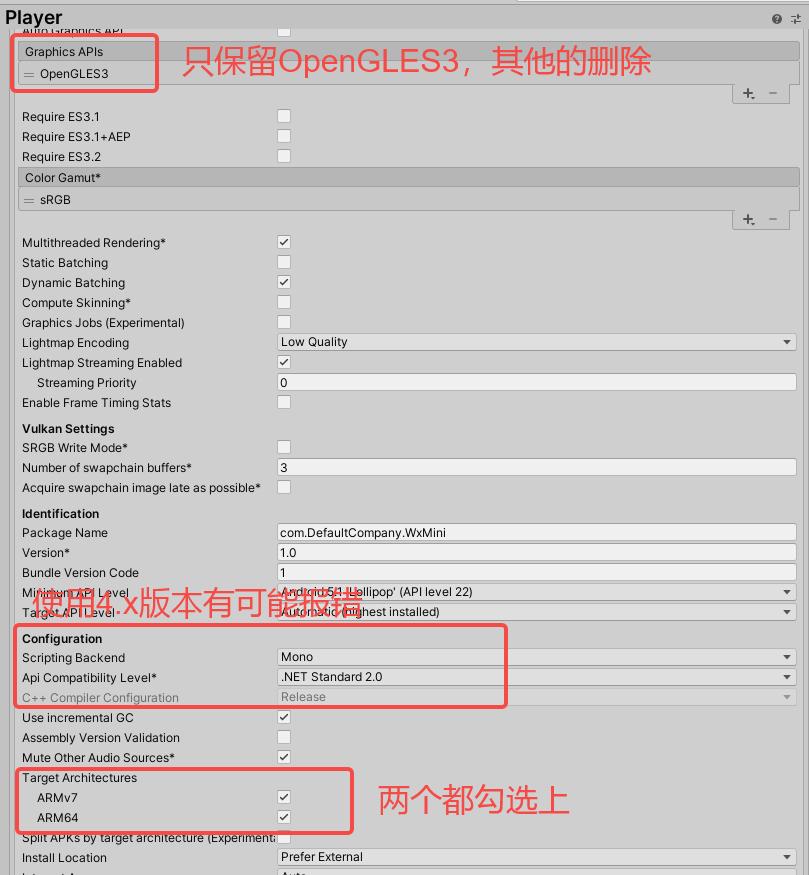Click the Color Gamut list header
Screen dimensions: 809x875
point(408,178)
